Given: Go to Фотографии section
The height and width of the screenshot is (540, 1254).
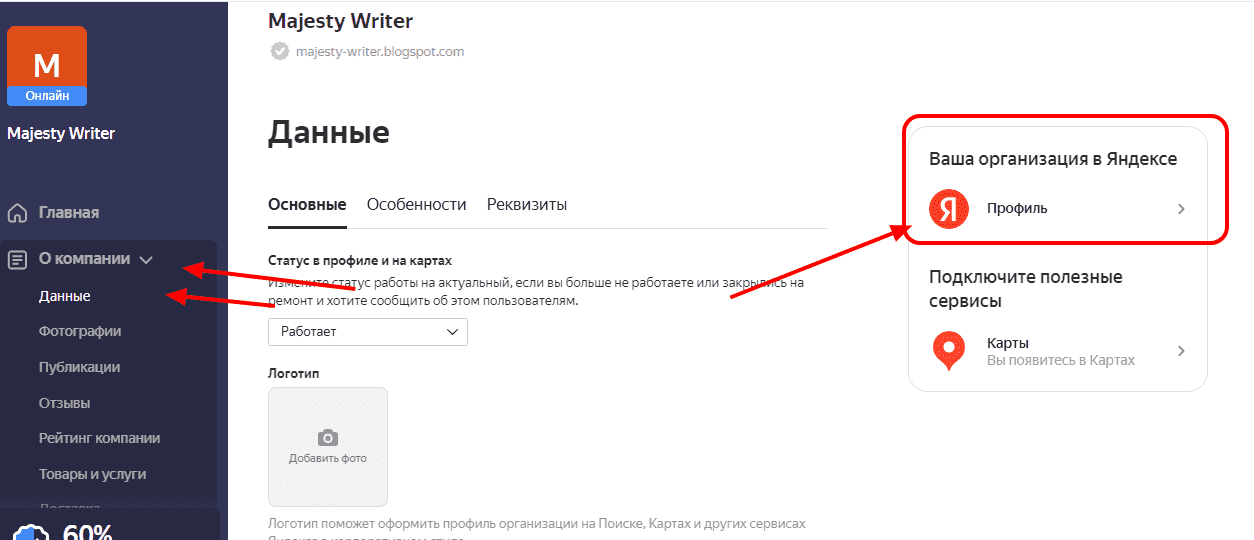Looking at the screenshot, I should click(80, 331).
